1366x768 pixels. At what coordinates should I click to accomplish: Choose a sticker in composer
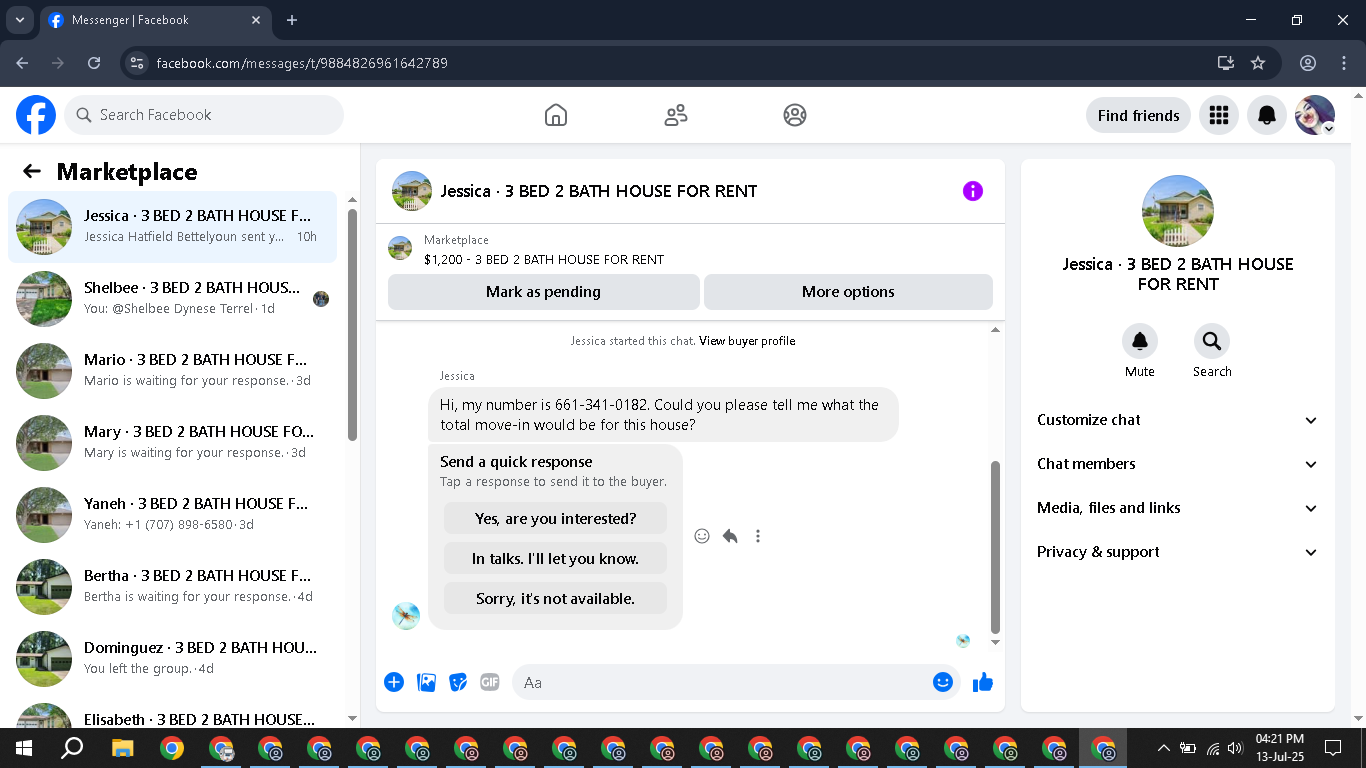458,682
